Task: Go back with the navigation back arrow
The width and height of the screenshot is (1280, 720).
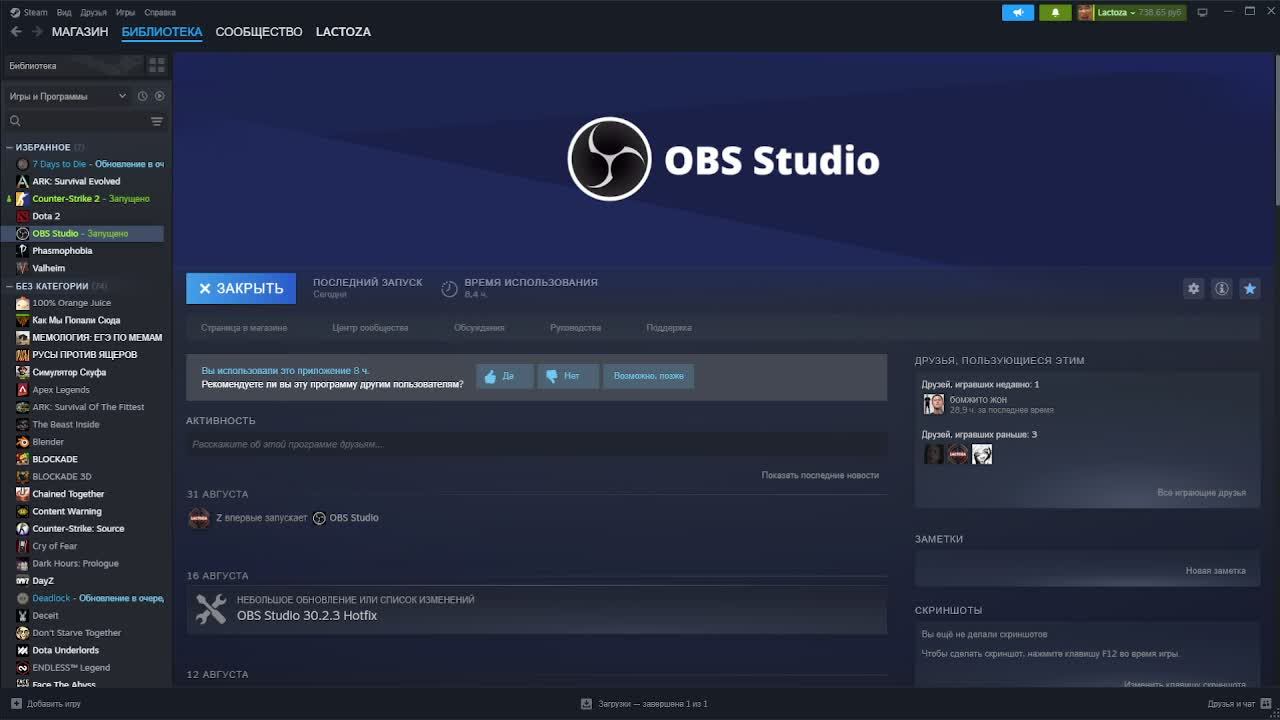Action: coord(16,32)
